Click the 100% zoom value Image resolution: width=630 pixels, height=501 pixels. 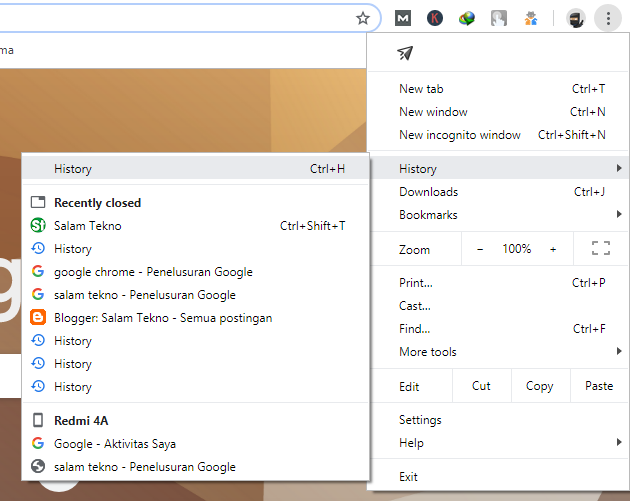point(517,249)
